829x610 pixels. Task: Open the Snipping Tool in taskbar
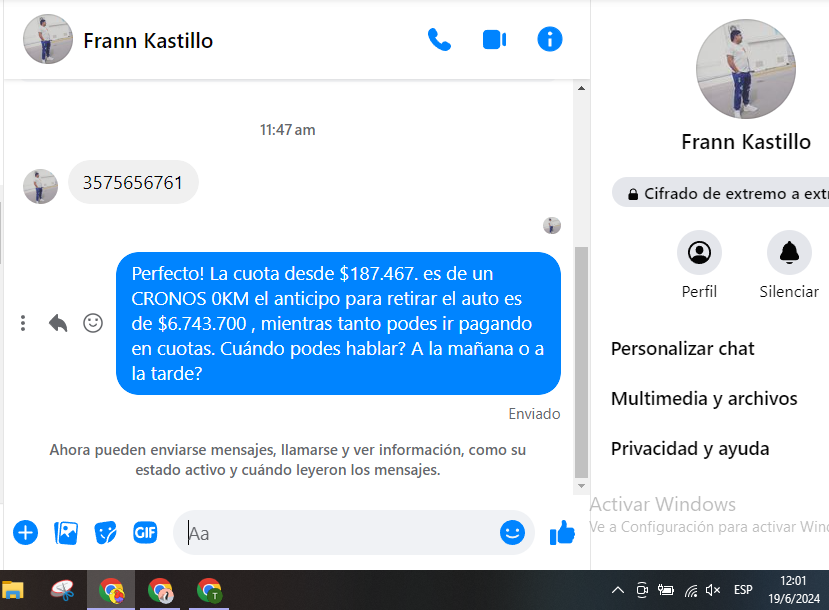point(62,590)
